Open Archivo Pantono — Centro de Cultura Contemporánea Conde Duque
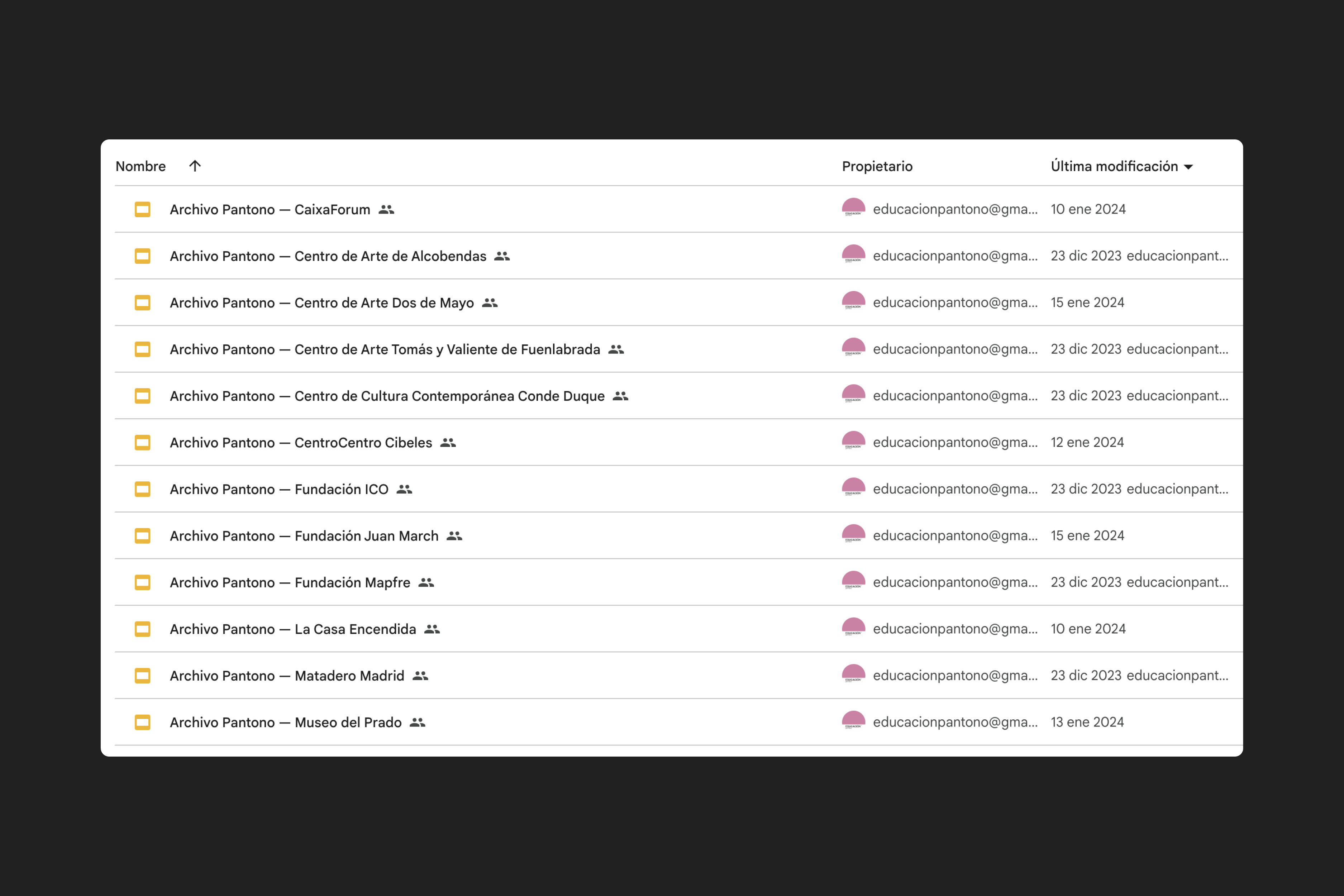 [x=387, y=396]
